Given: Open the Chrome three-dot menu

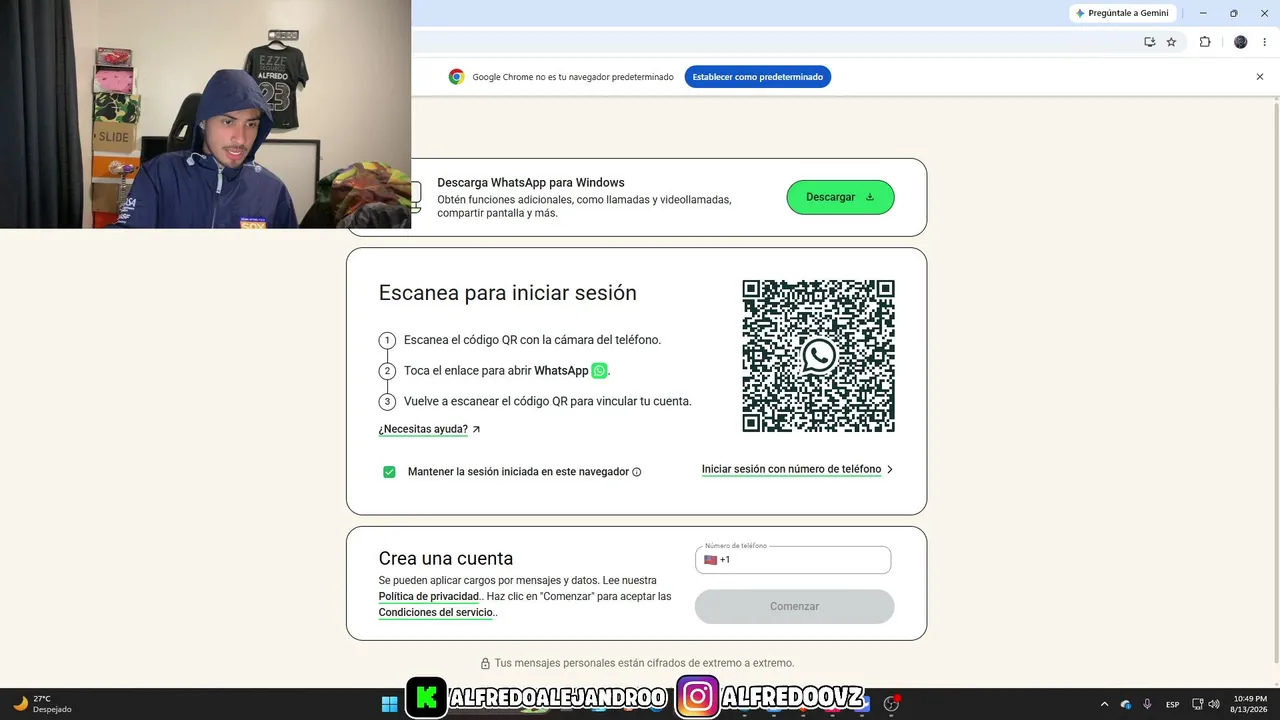Looking at the screenshot, I should (1265, 42).
